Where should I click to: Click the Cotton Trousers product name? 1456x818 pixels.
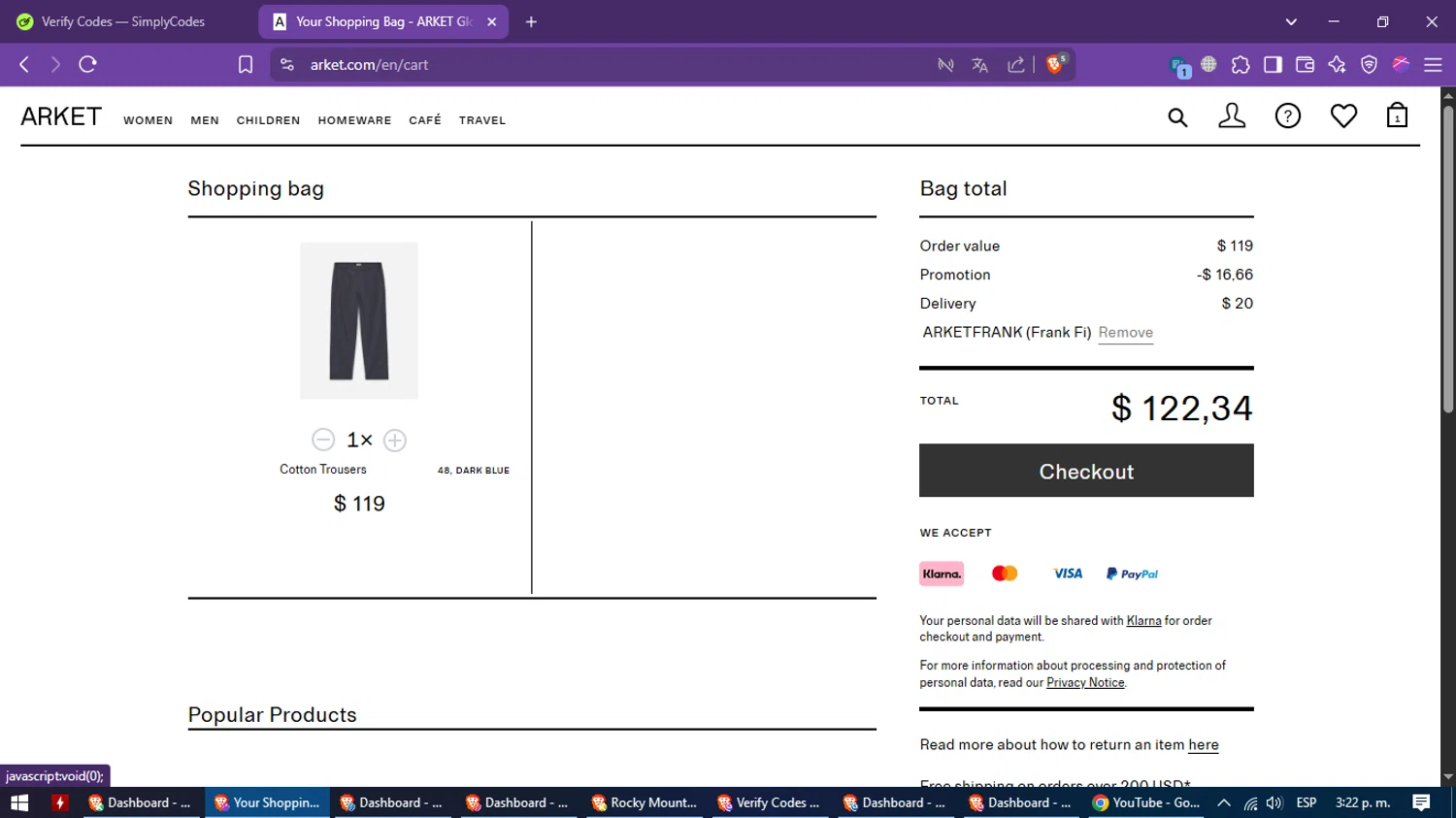[323, 470]
